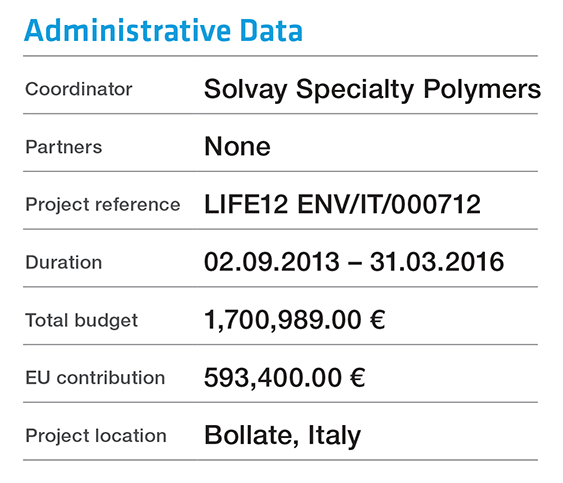Click the word Italy in location
Screen dimensions: 563x483
(335, 436)
